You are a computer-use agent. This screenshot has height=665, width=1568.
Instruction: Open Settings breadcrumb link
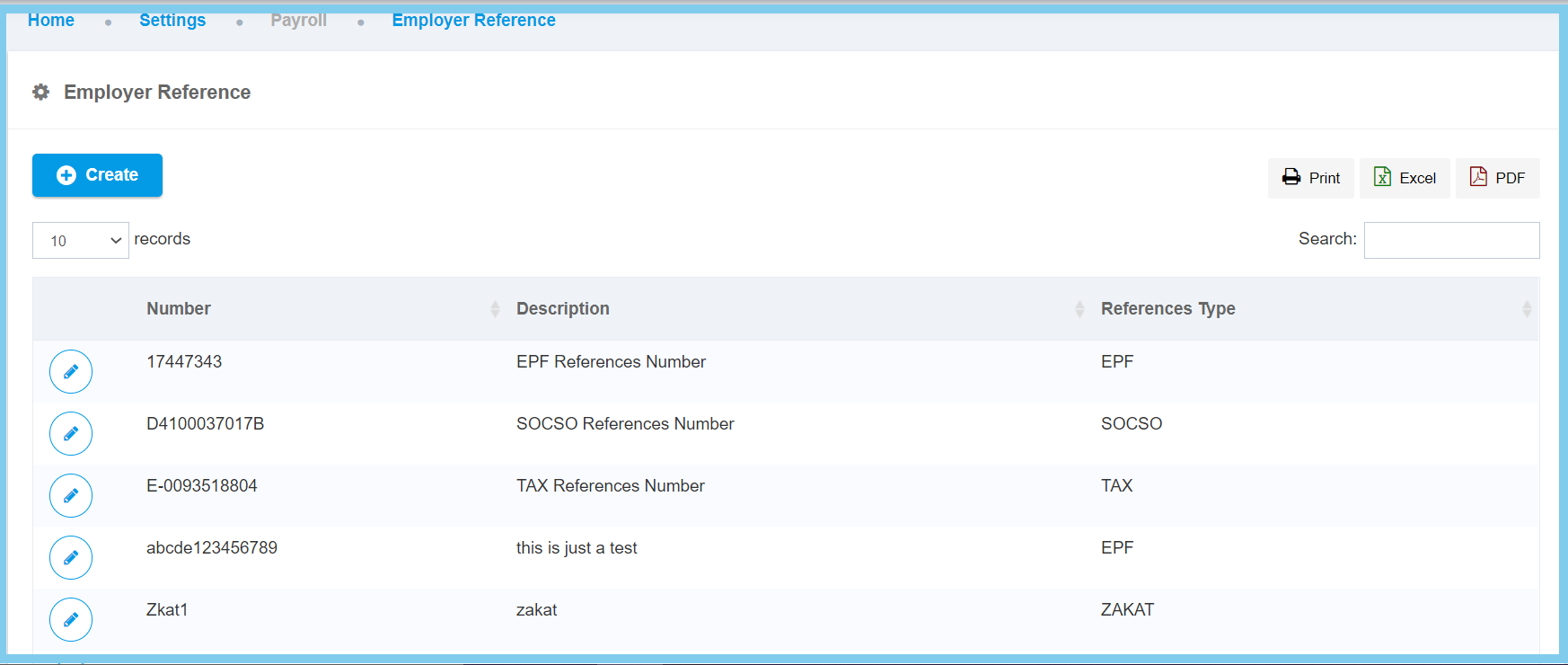(172, 20)
